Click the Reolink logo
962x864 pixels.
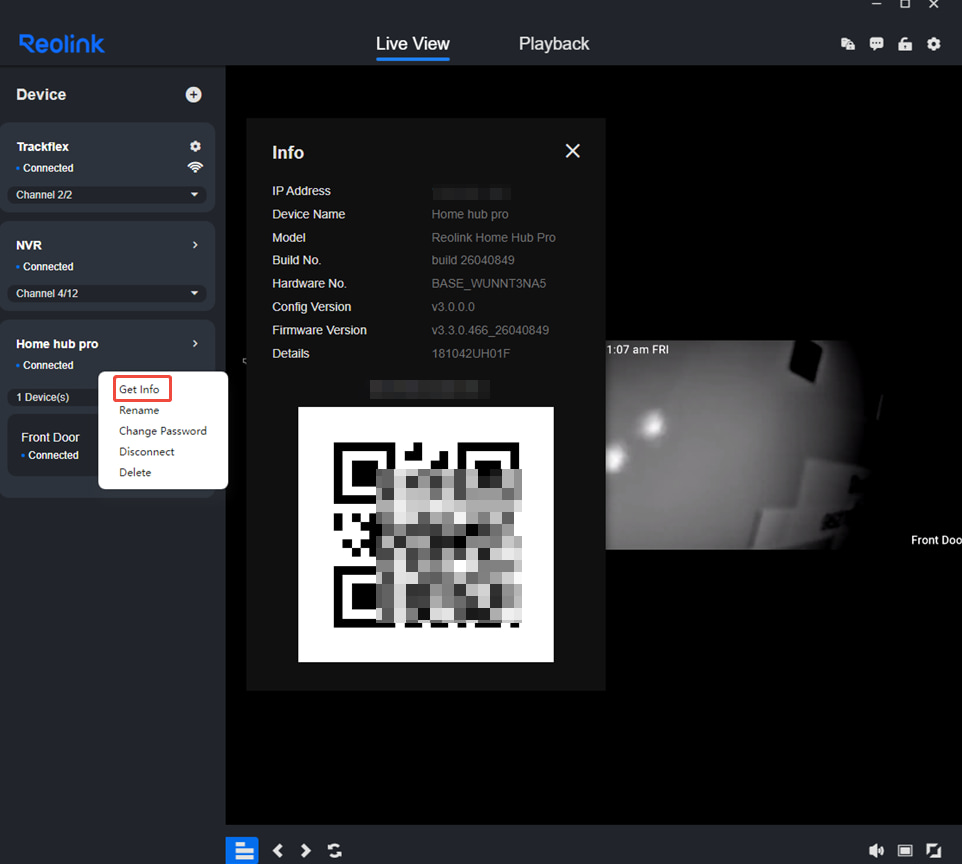[61, 44]
